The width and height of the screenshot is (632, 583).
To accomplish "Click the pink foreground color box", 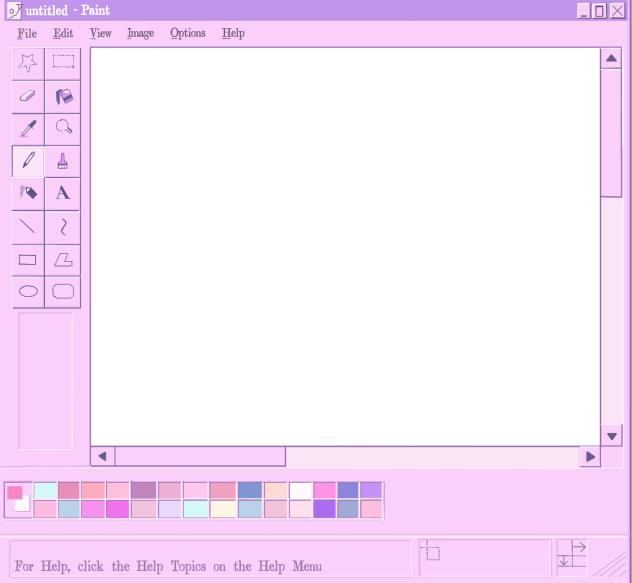I will point(15,493).
